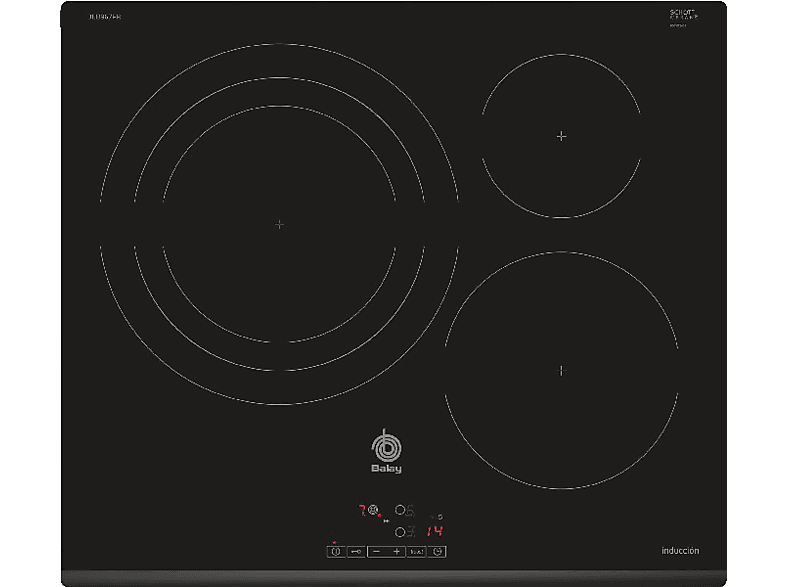Image resolution: width=786 pixels, height=587 pixels.
Task: Tap the red timer display '14'
Action: click(x=435, y=531)
